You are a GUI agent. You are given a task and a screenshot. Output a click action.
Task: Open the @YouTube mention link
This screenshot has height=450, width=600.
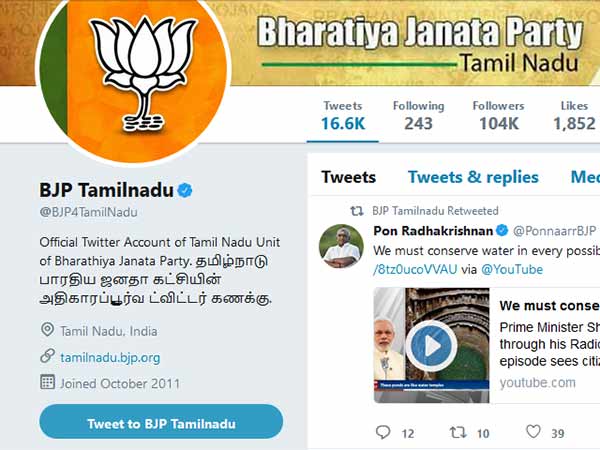(512, 269)
